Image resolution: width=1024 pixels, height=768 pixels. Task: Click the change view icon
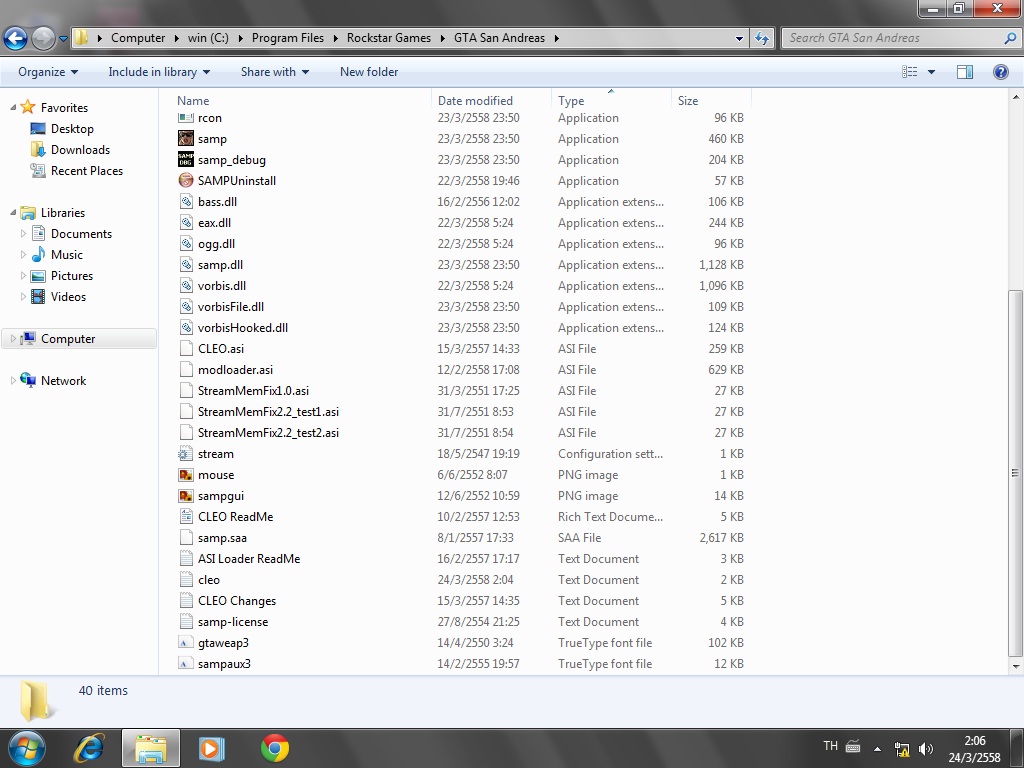(910, 72)
